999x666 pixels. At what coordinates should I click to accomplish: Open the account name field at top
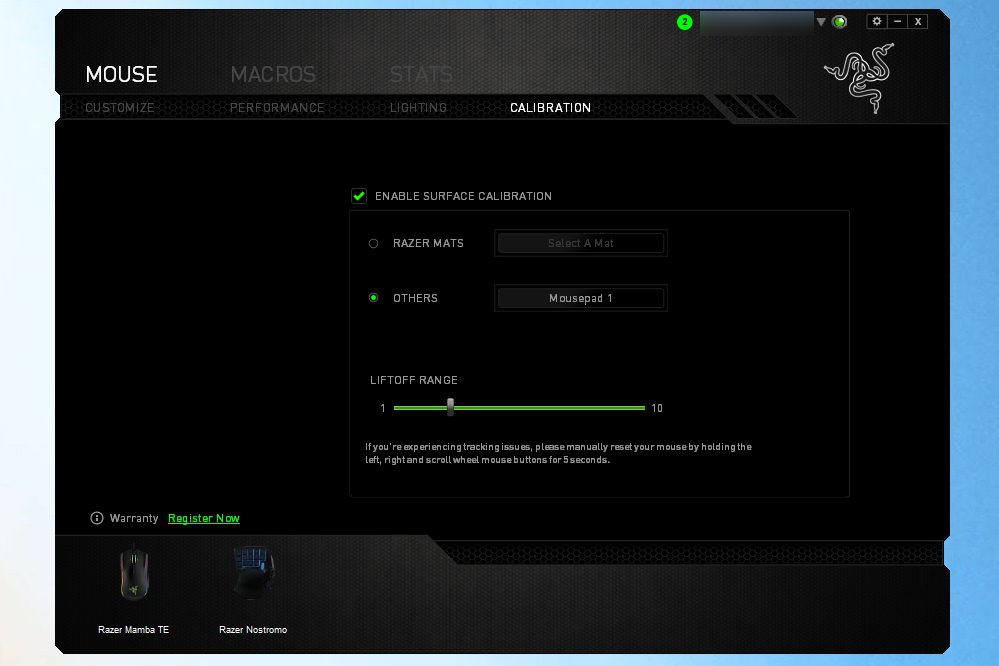[x=757, y=22]
